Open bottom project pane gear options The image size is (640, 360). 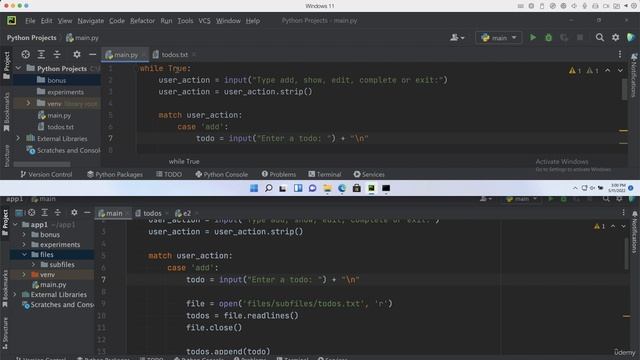click(74, 213)
